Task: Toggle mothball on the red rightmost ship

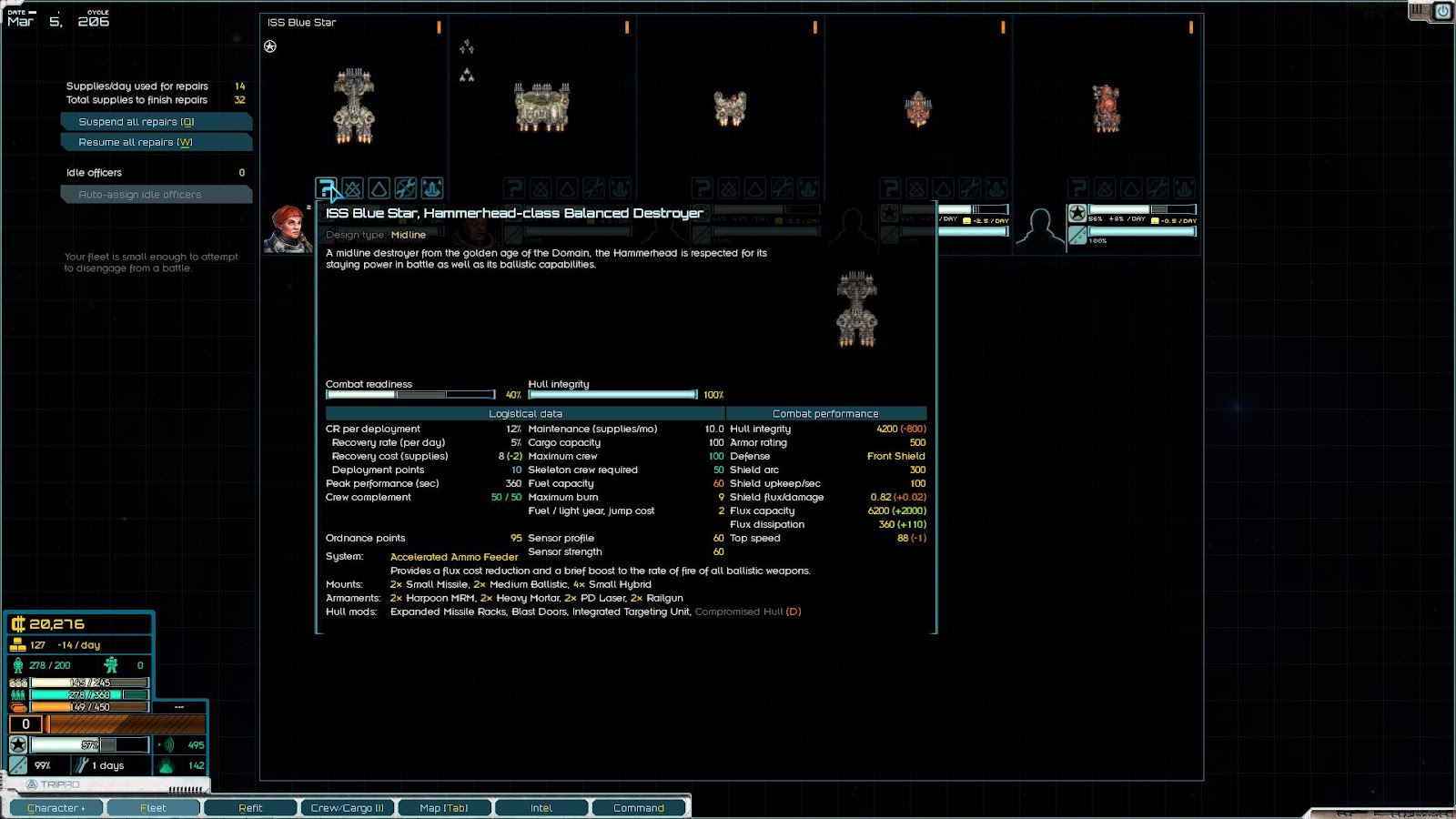Action: (1105, 188)
